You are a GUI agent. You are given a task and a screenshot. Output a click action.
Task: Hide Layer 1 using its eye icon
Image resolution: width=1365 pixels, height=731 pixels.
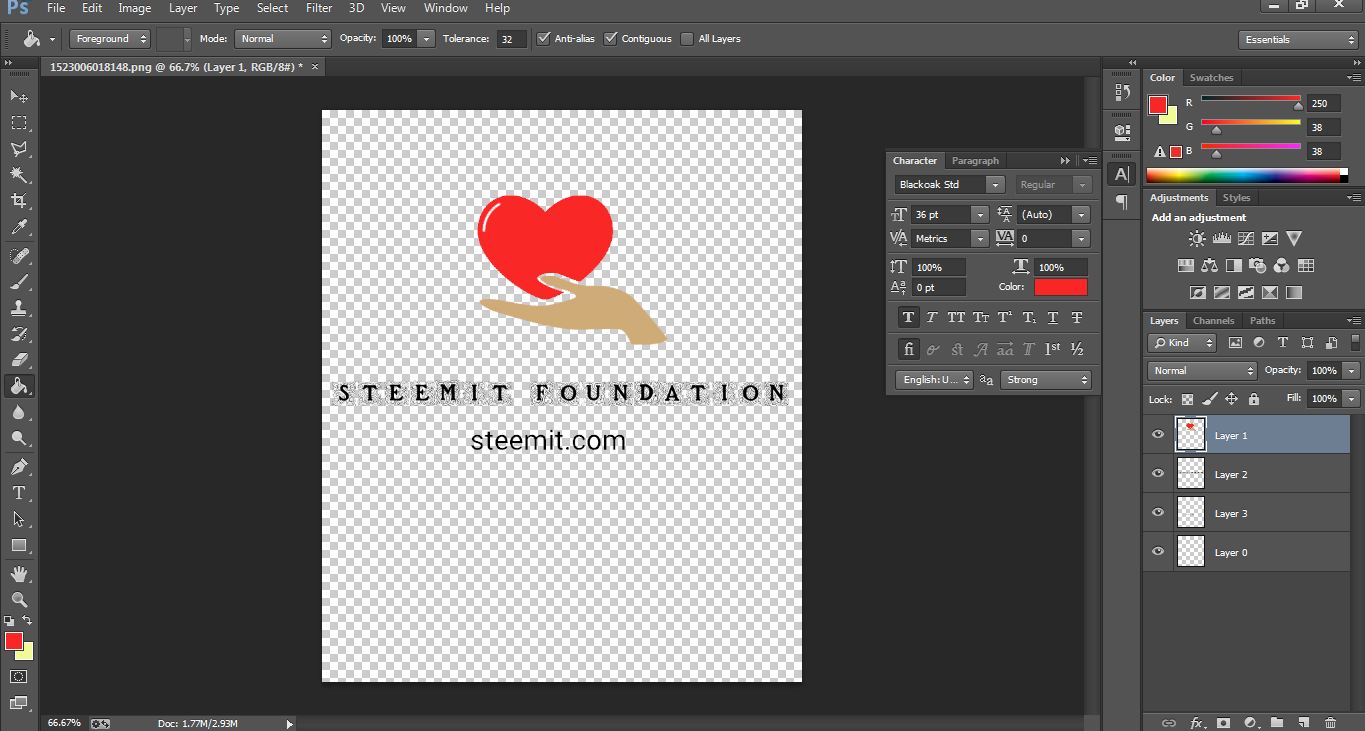point(1158,435)
